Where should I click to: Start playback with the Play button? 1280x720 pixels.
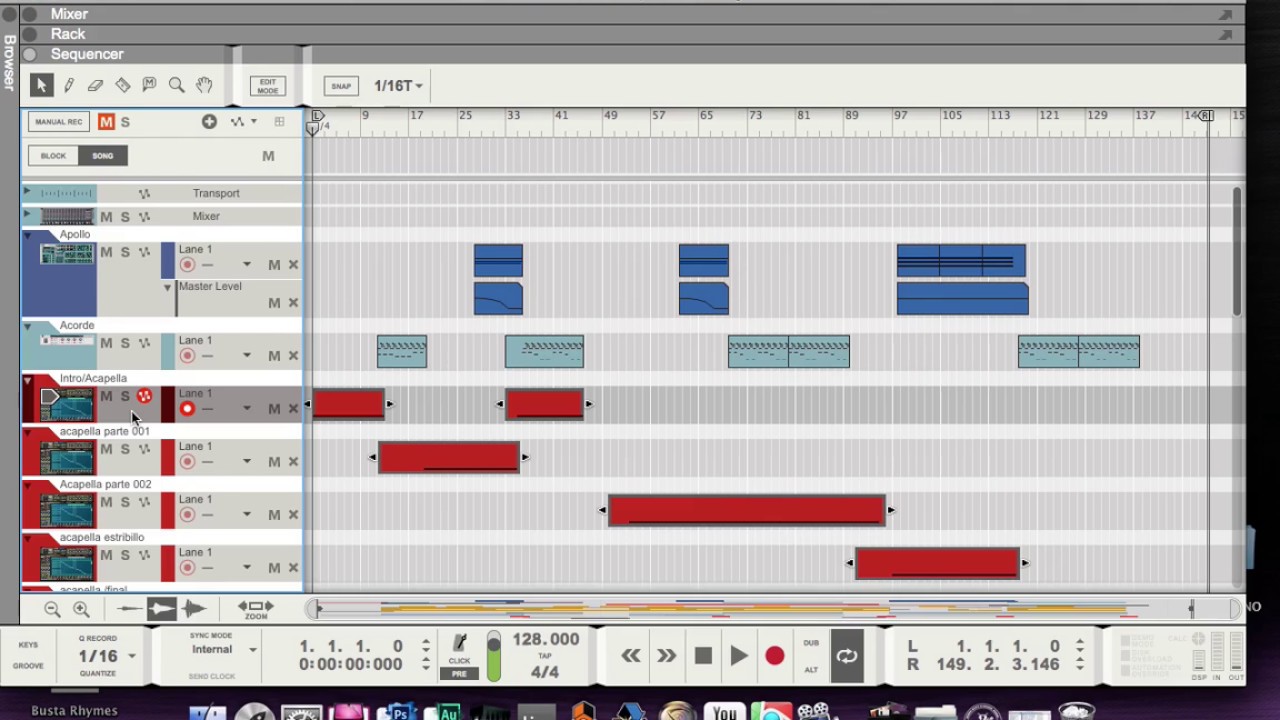739,655
